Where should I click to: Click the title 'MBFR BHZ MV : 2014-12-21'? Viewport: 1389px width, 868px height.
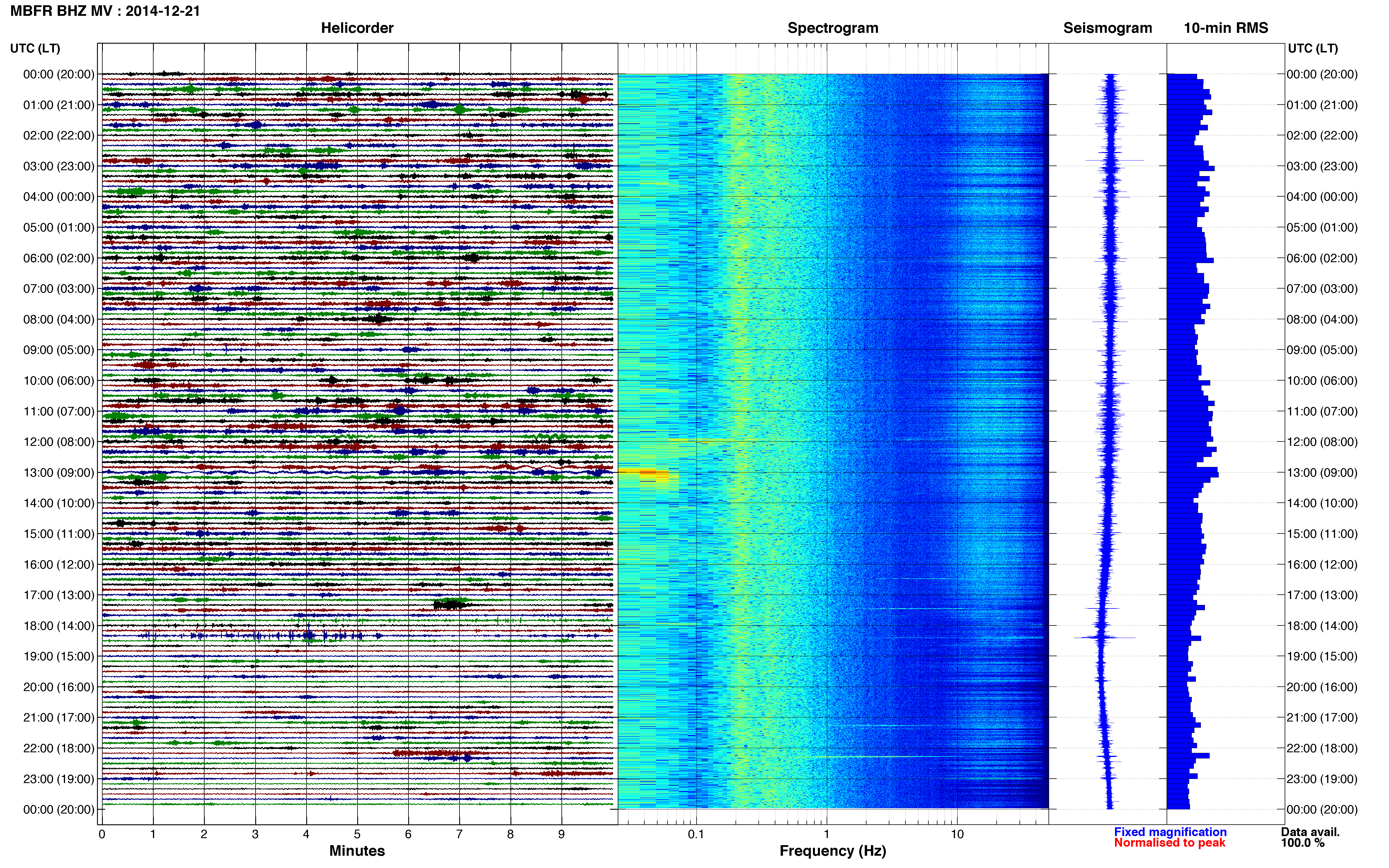105,11
